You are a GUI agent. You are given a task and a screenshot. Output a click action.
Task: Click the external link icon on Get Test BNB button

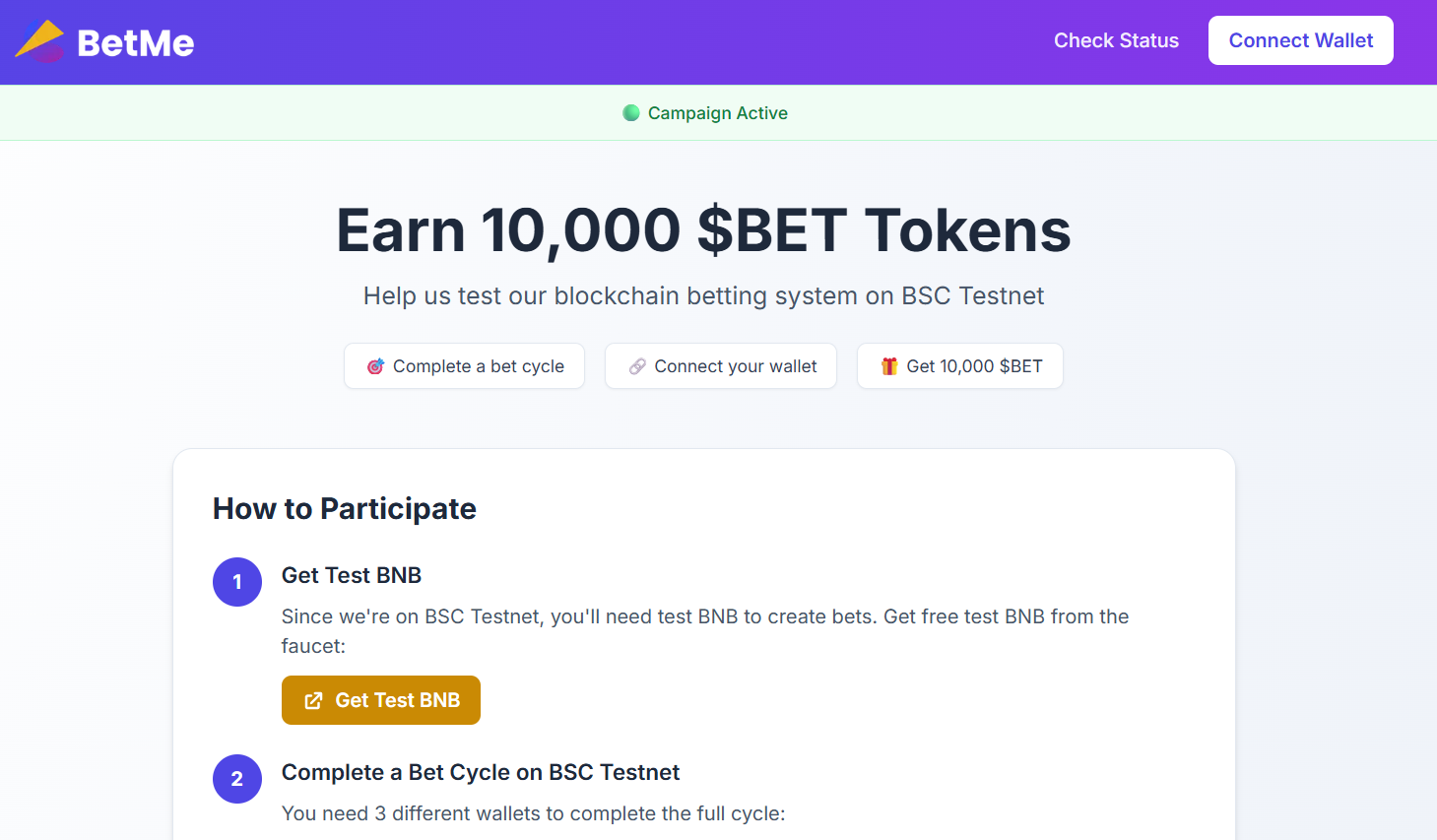click(x=313, y=700)
